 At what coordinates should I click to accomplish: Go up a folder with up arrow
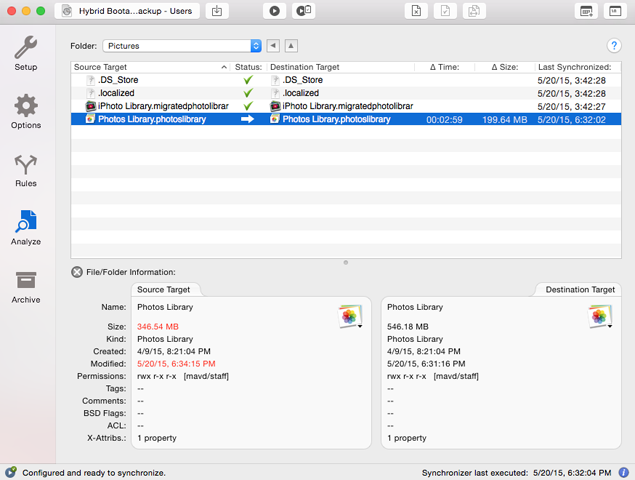click(x=291, y=46)
